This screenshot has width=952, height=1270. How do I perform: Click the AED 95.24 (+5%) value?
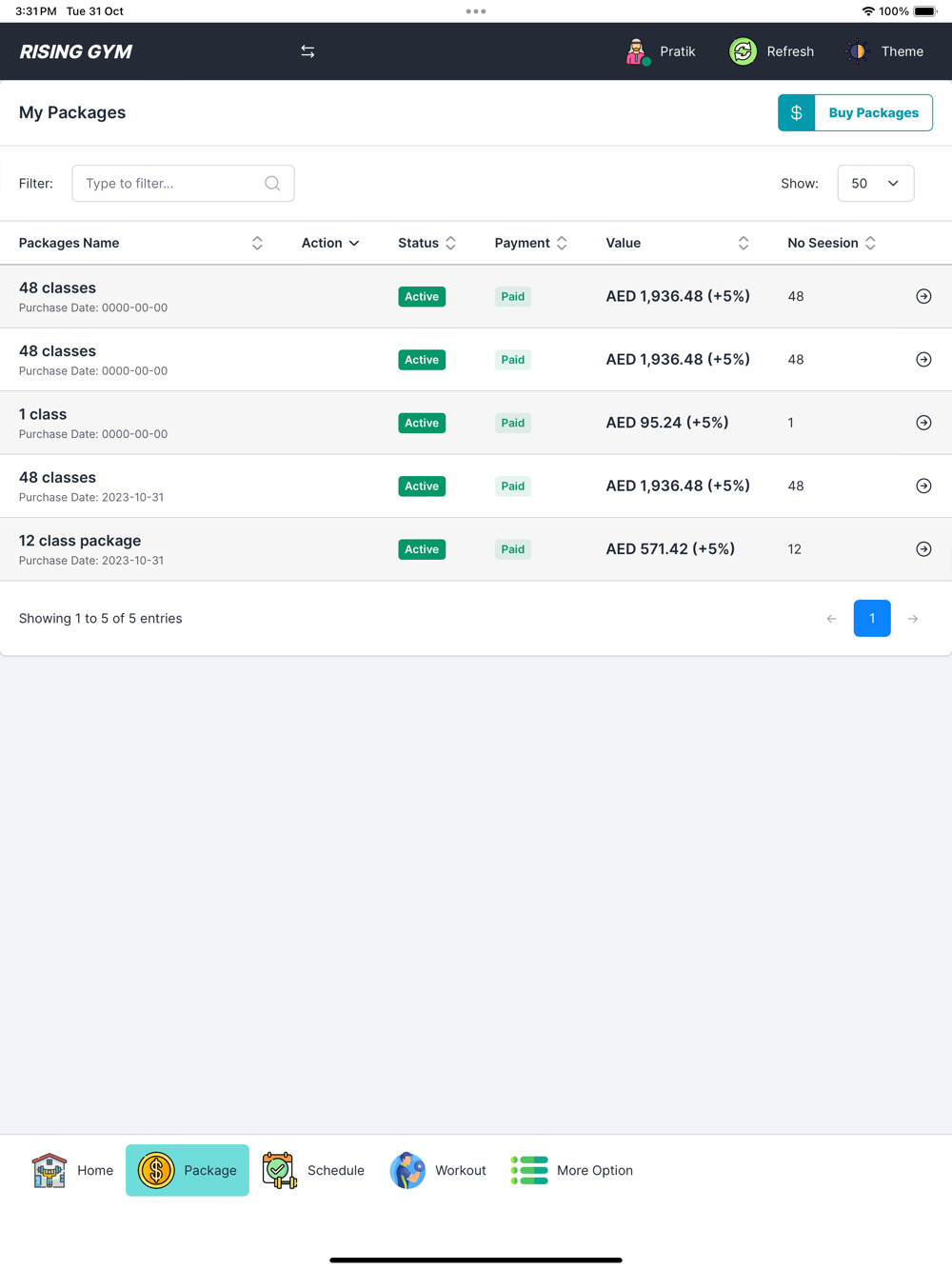coord(667,423)
